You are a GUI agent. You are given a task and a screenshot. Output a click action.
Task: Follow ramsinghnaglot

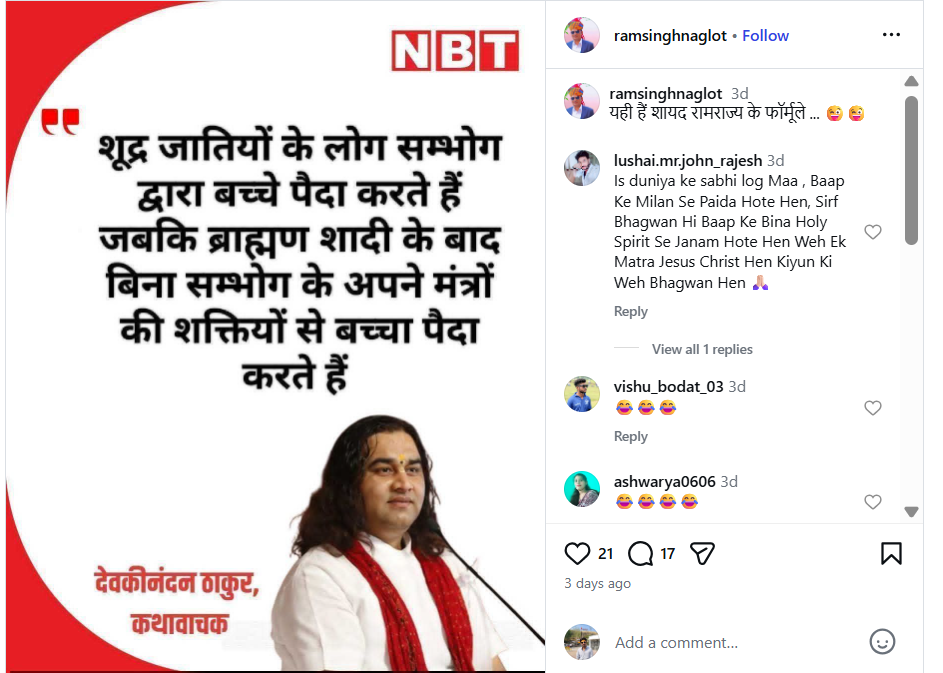coord(765,36)
